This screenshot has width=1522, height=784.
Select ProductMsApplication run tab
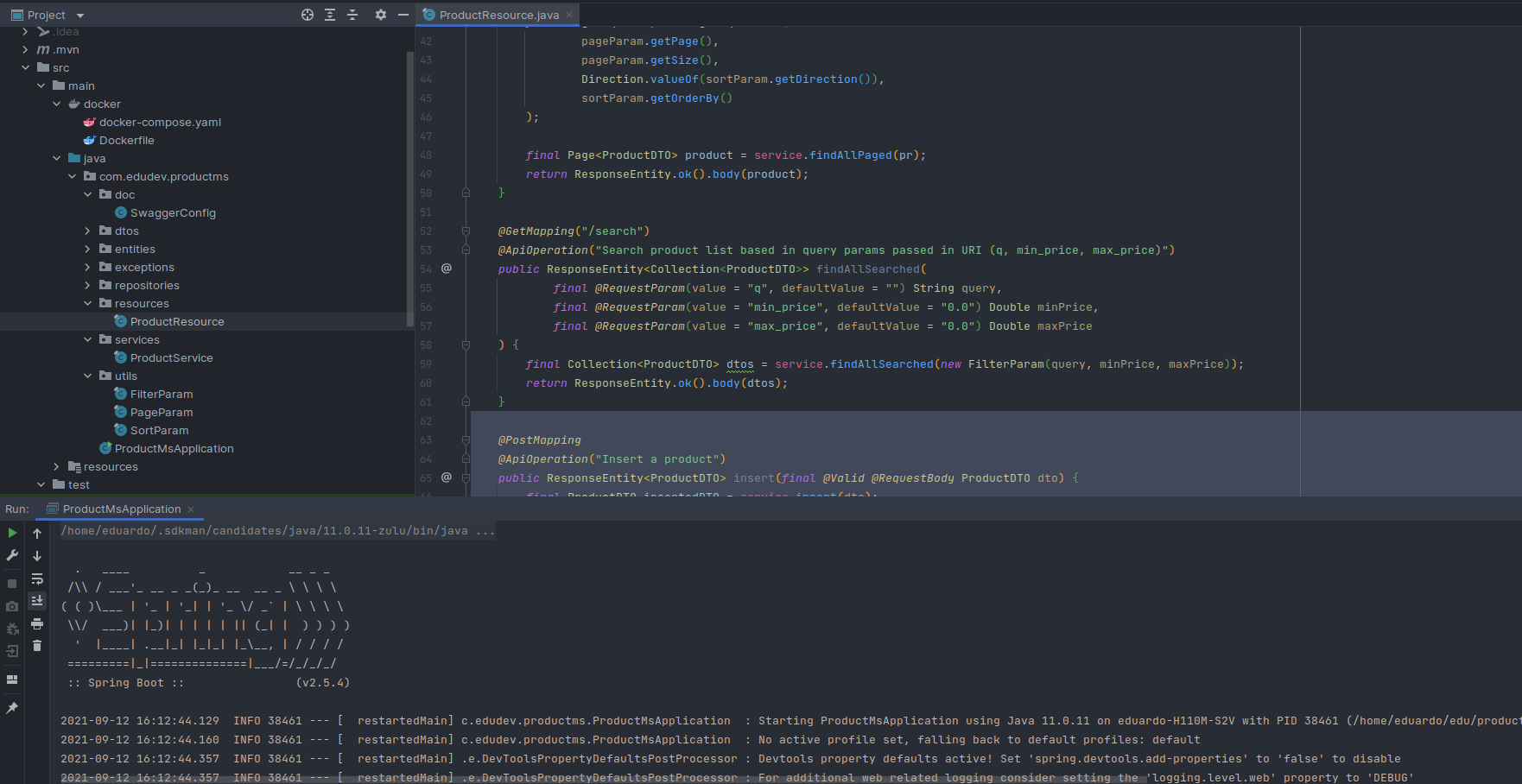(x=121, y=509)
